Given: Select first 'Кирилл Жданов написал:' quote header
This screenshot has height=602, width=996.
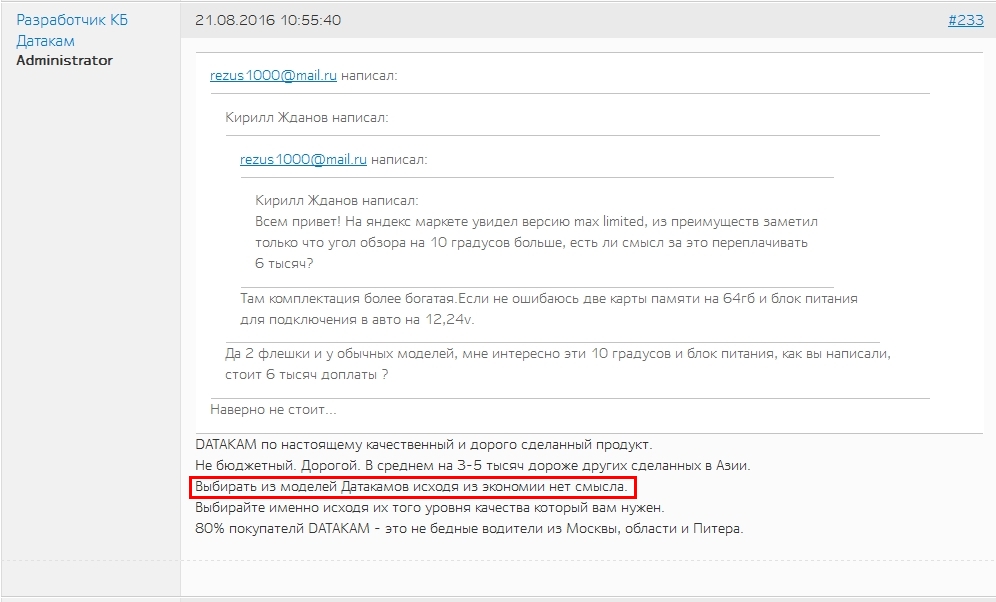Looking at the screenshot, I should pos(307,117).
